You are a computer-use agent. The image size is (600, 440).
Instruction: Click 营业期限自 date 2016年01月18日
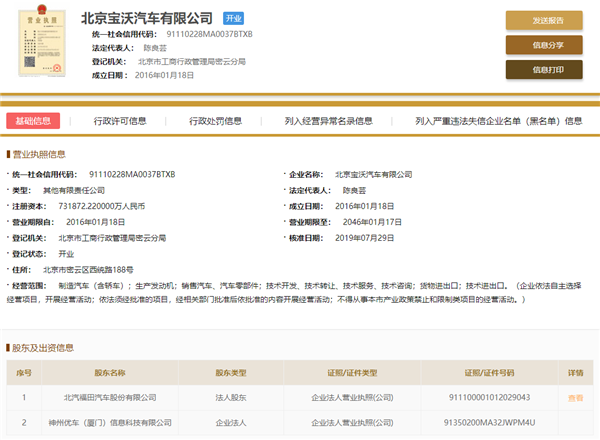point(95,222)
